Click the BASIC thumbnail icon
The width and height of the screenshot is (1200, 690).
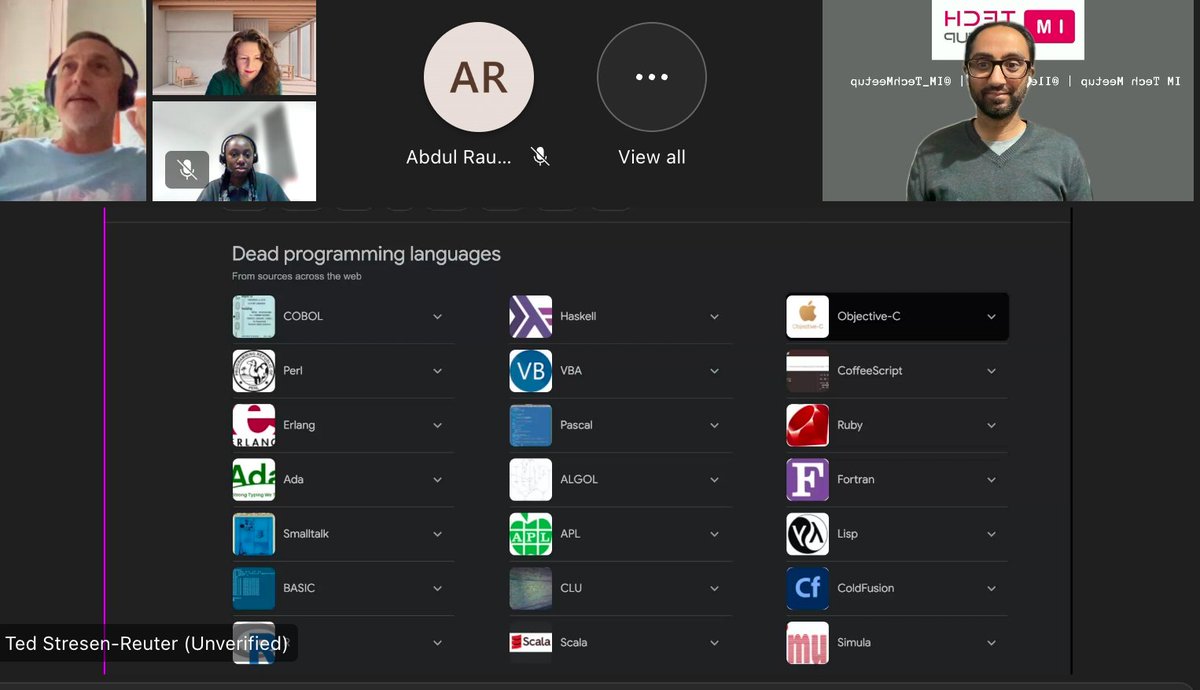coord(254,588)
